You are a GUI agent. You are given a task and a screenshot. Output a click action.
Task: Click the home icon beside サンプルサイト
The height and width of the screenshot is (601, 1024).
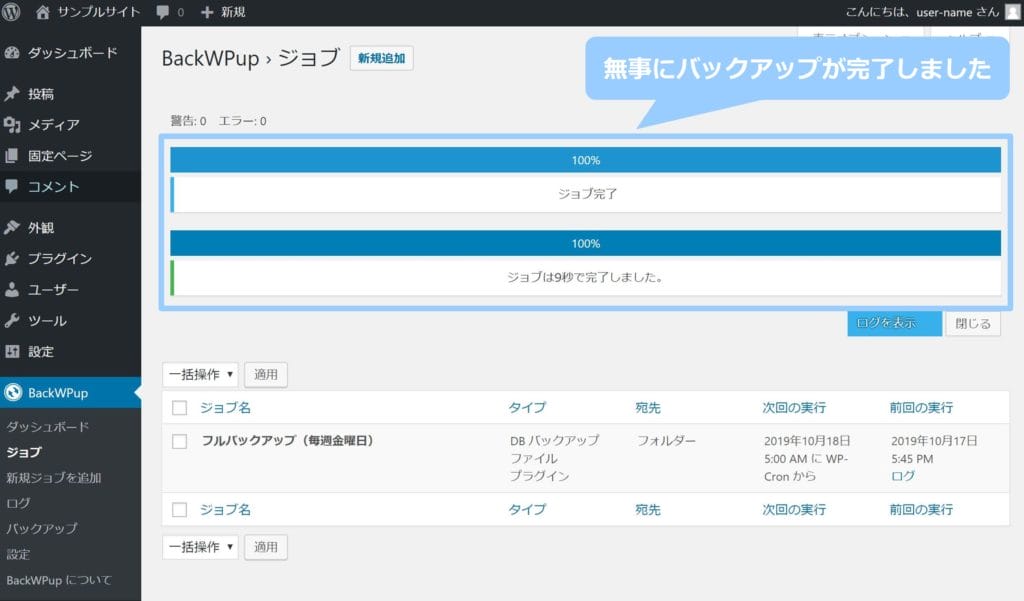(x=42, y=12)
